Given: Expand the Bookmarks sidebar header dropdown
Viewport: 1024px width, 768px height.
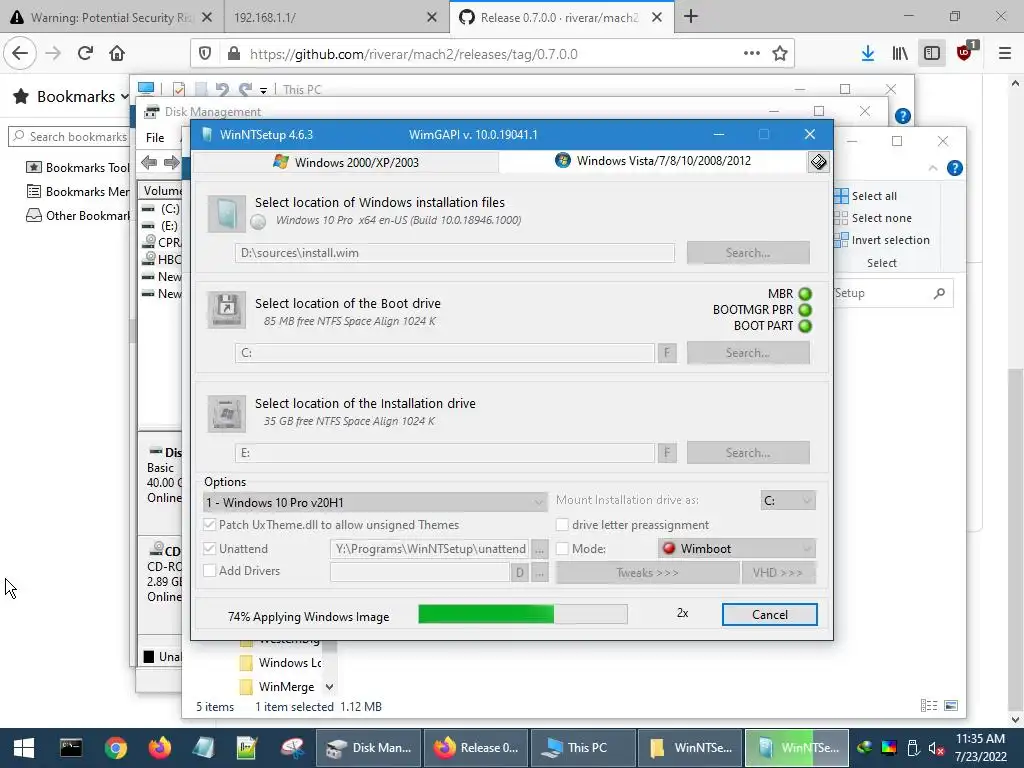Looking at the screenshot, I should [124, 97].
